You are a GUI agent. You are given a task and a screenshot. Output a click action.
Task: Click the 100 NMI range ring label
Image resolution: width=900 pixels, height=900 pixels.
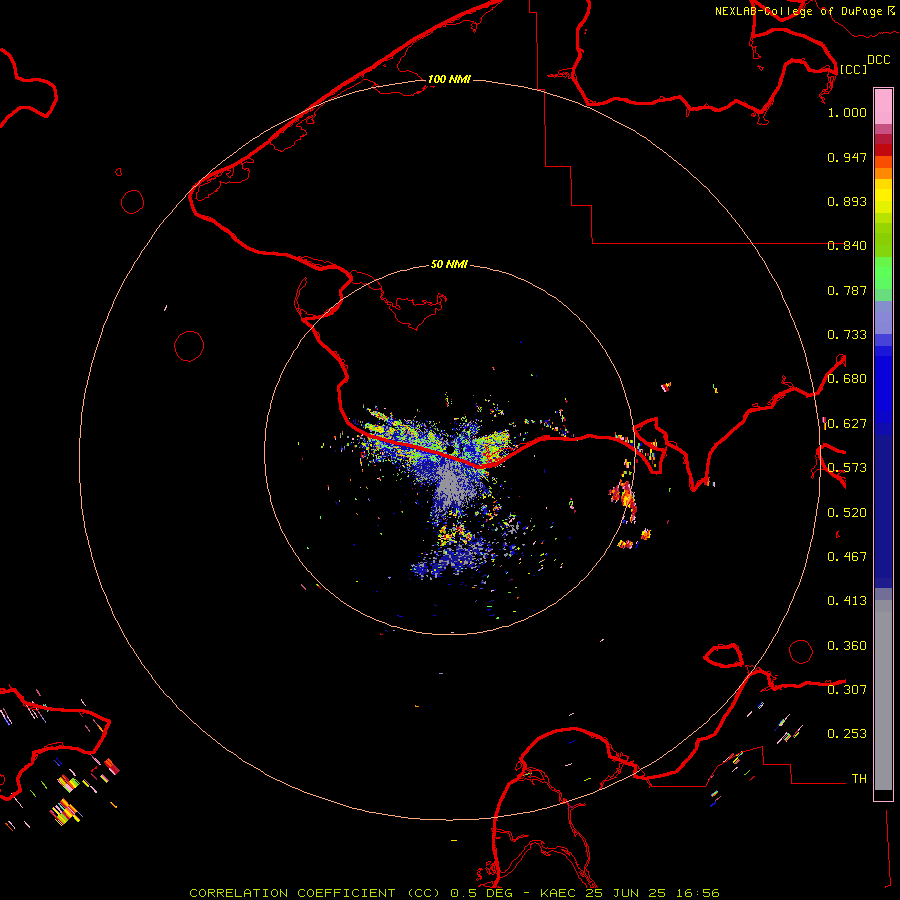point(449,79)
